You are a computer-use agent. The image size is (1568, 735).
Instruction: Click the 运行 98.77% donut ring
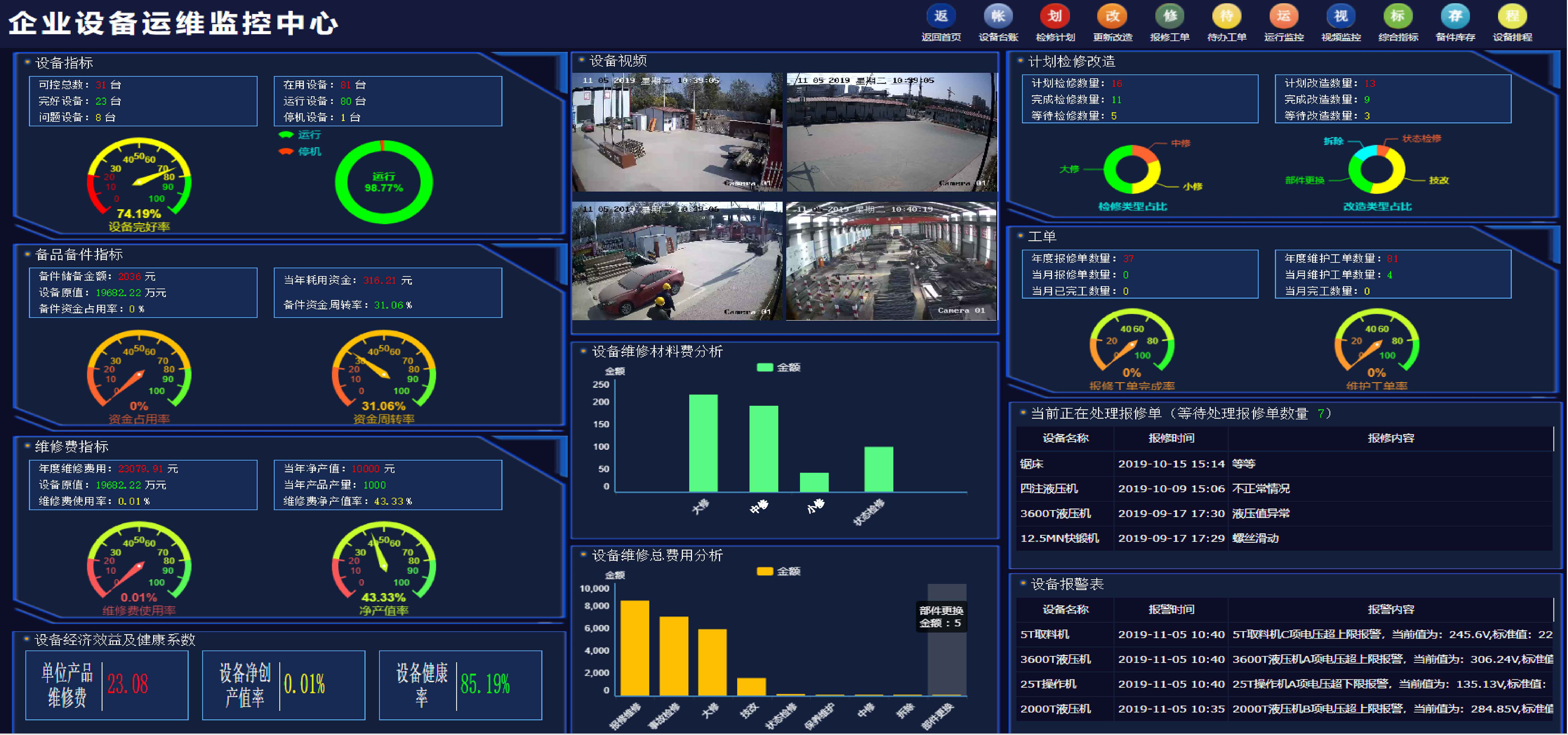(x=383, y=182)
